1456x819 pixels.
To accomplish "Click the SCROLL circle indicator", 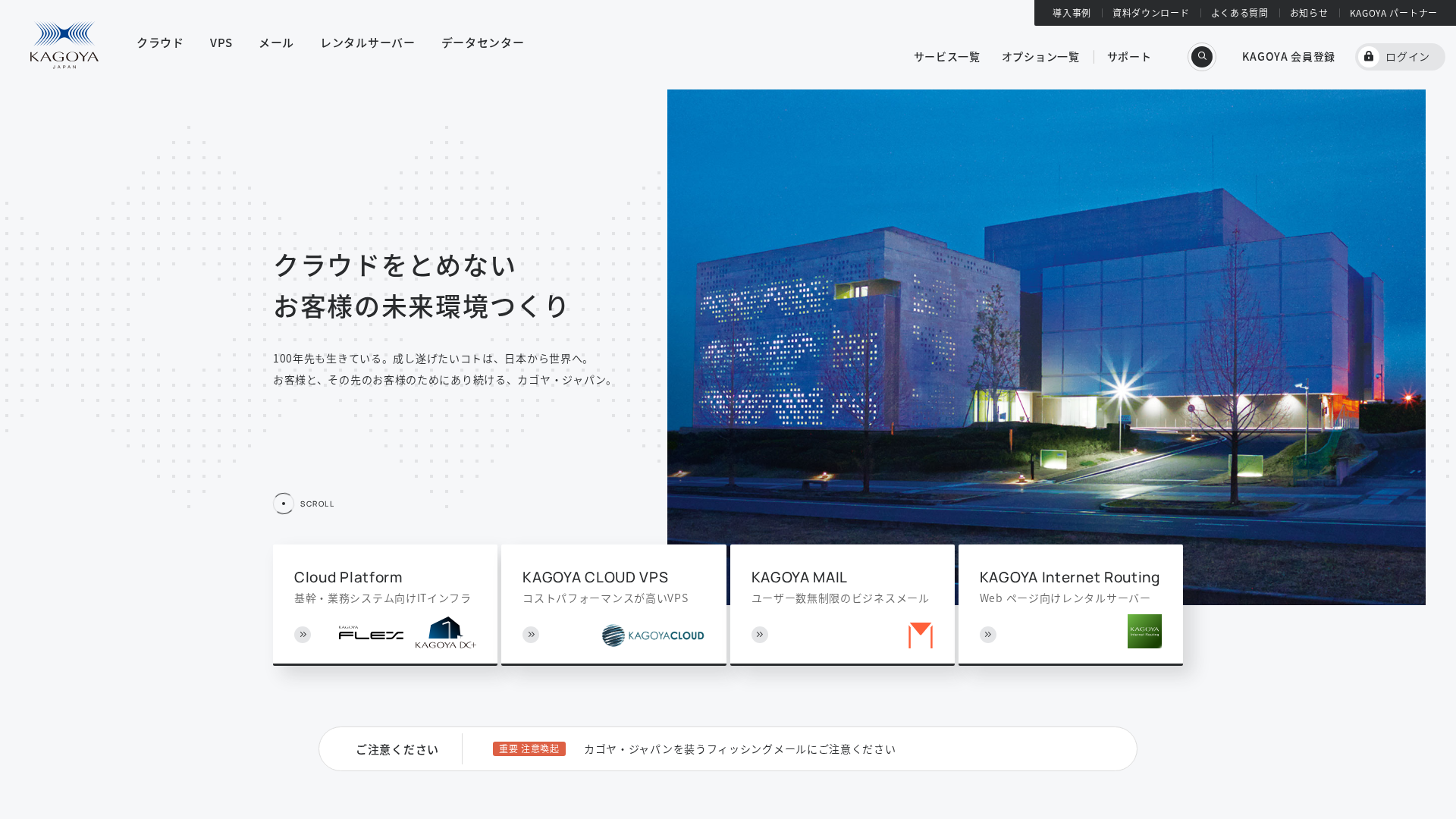I will 284,503.
